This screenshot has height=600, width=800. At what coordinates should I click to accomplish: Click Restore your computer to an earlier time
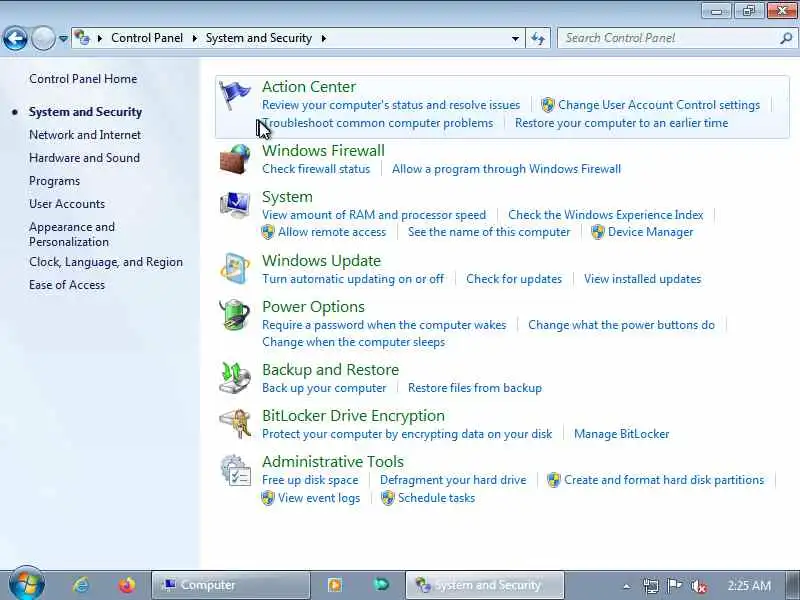coord(621,123)
